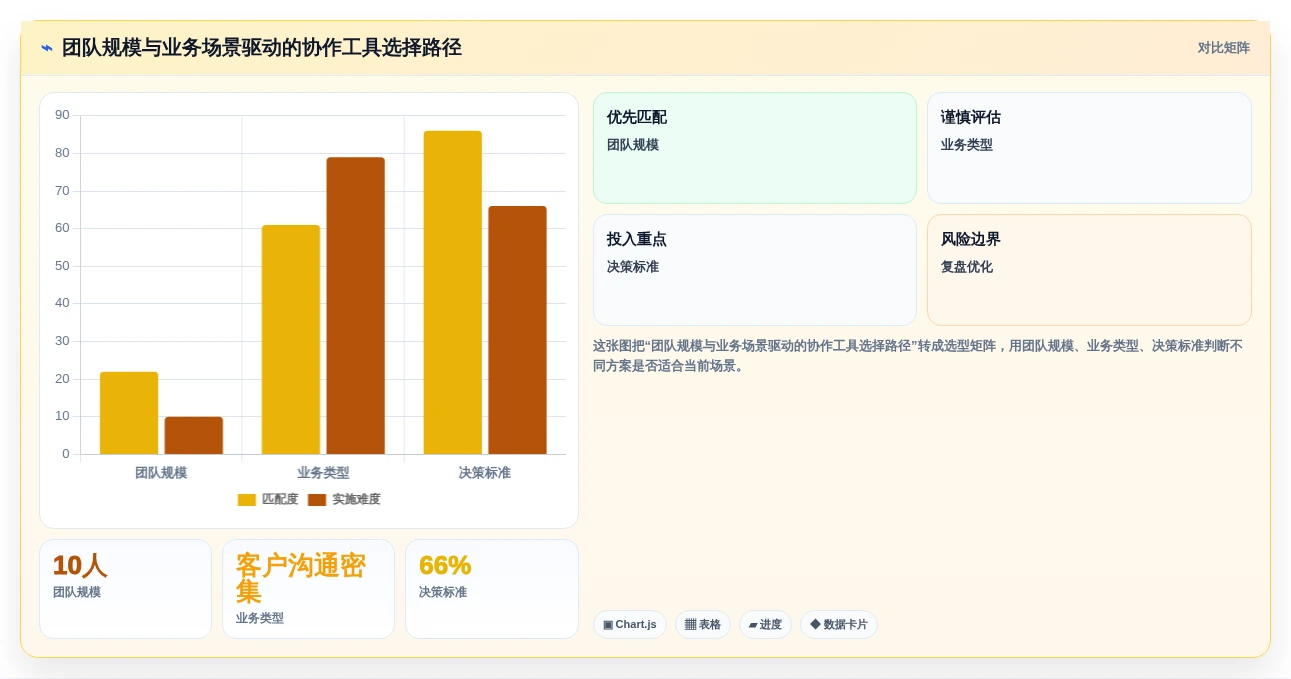Image resolution: width=1291 pixels, height=679 pixels.
Task: Select the 风险边界 card
Action: 1089,270
